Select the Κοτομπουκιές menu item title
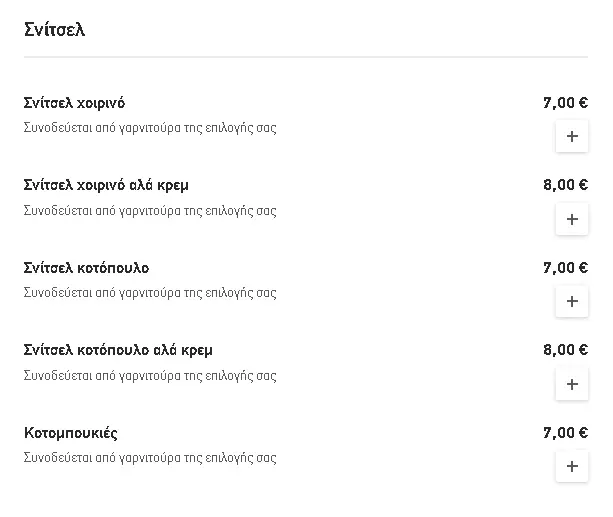 pyautogui.click(x=70, y=433)
